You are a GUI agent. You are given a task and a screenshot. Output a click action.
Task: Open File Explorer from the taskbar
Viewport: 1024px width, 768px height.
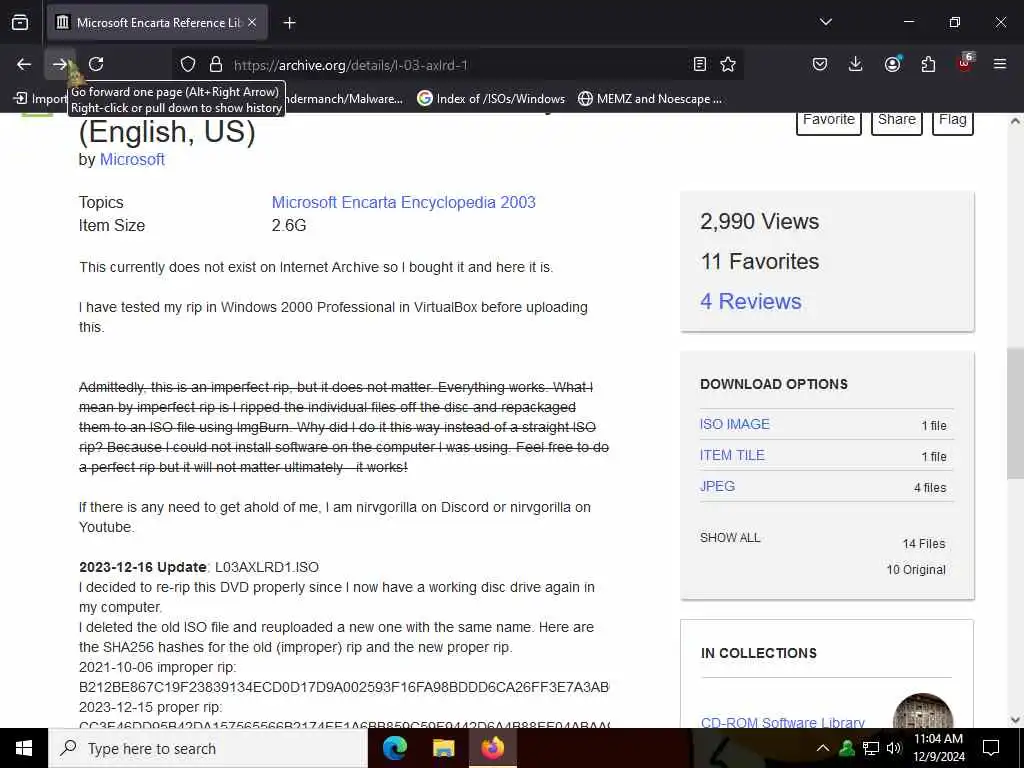pos(443,748)
